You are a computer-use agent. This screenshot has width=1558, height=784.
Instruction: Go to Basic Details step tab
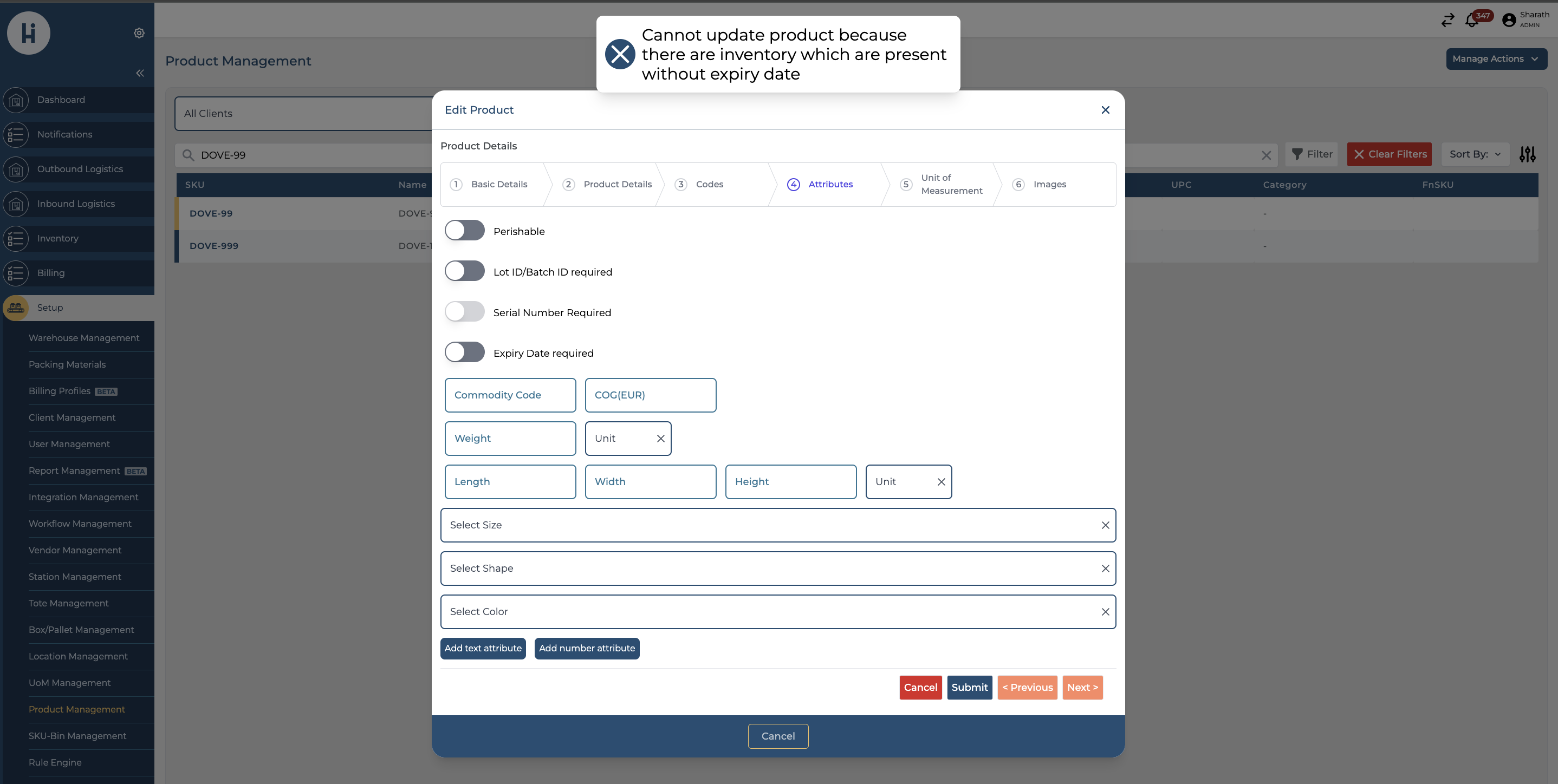(x=498, y=185)
